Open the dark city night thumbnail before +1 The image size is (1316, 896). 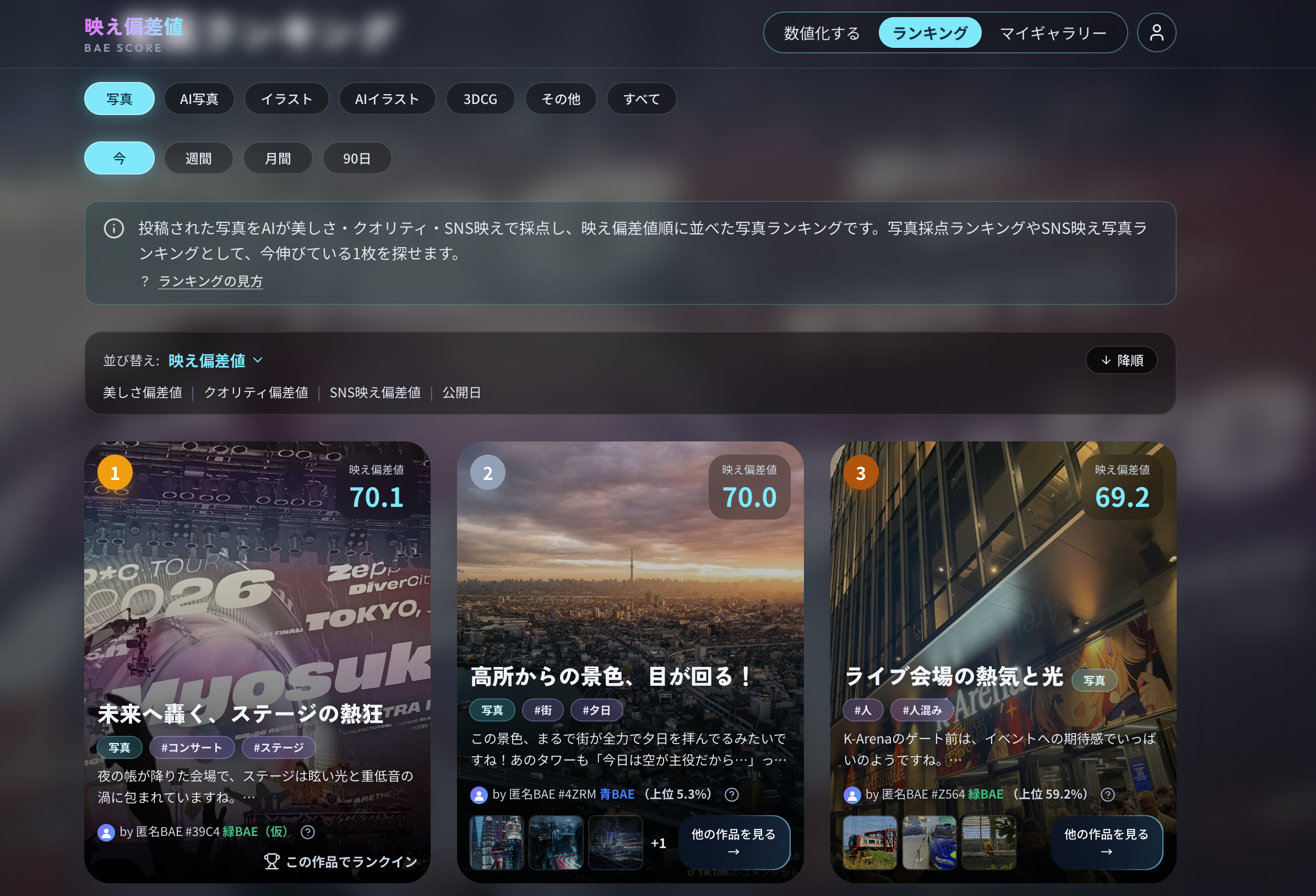[x=616, y=843]
